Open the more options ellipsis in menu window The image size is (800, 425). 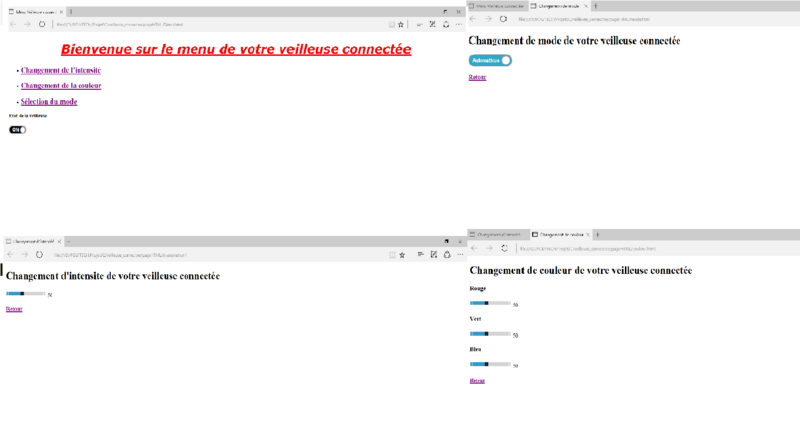point(459,23)
